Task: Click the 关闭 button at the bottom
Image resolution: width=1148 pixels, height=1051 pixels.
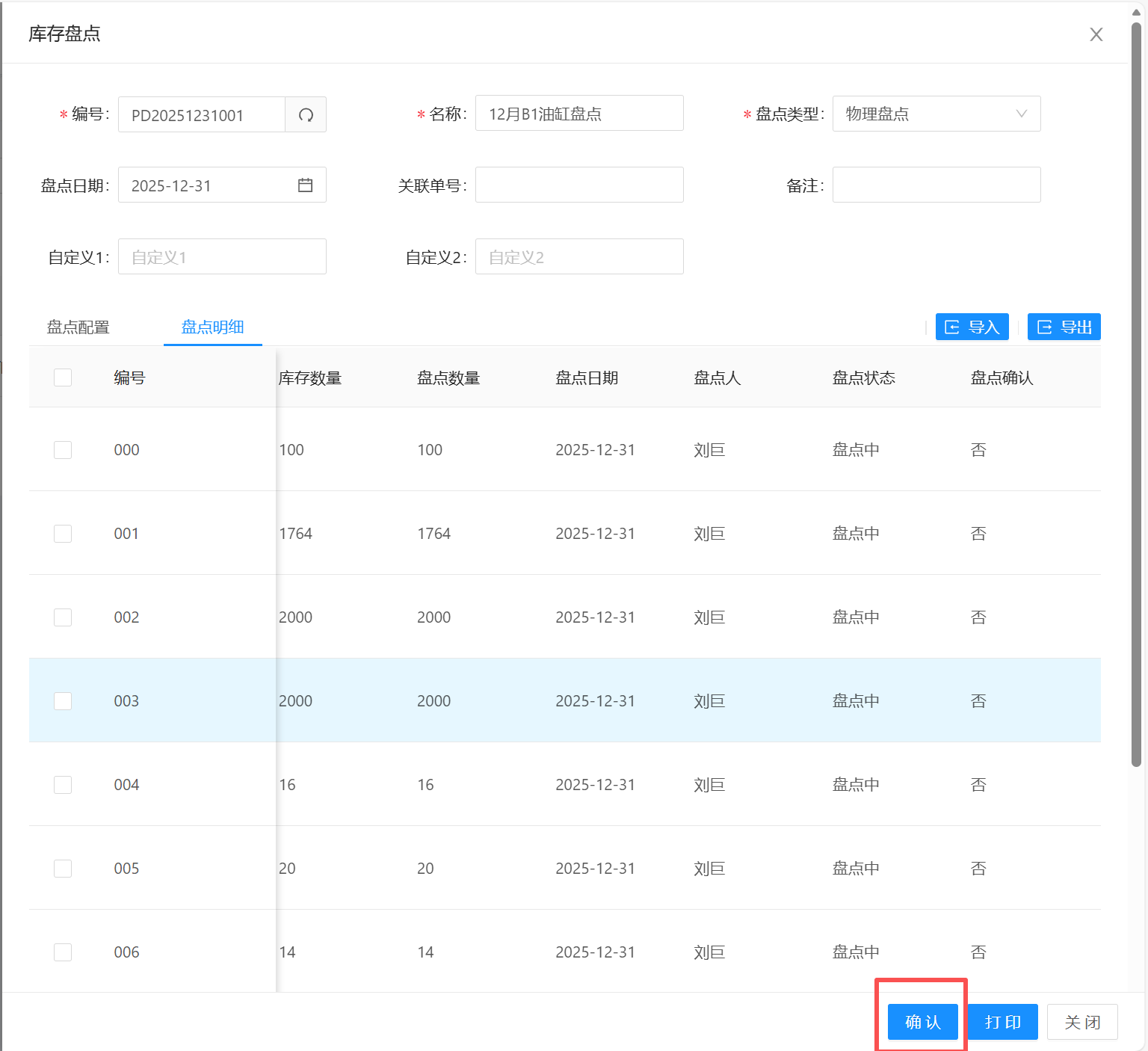Action: pyautogui.click(x=1082, y=1022)
